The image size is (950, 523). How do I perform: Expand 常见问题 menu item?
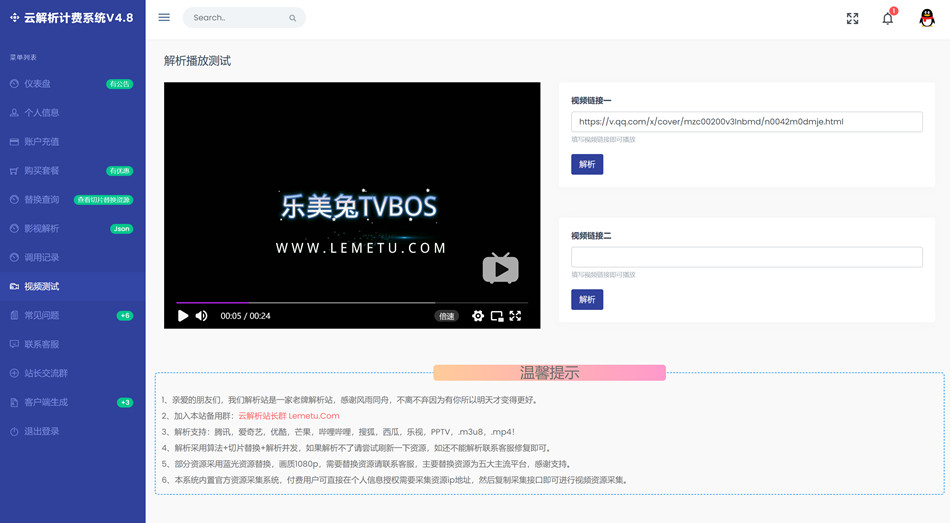point(73,315)
